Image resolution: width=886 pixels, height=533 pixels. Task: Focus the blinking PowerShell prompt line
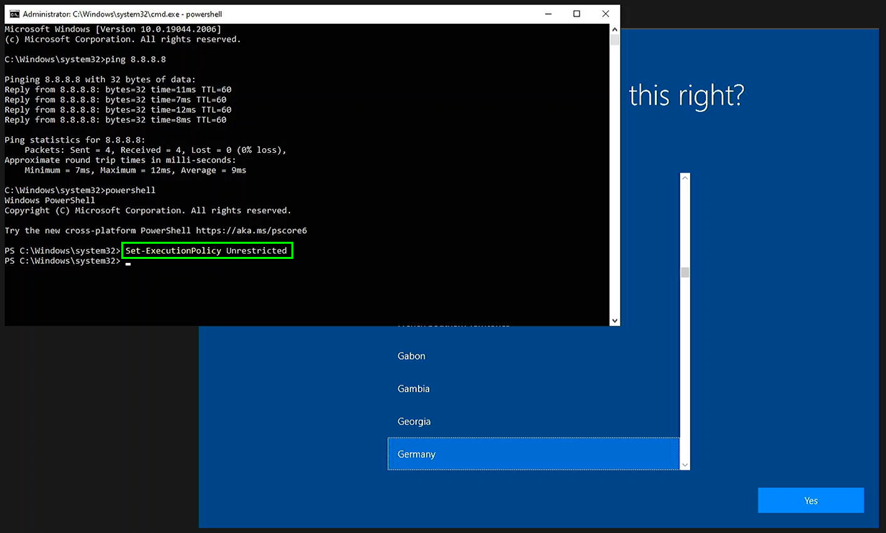pyautogui.click(x=127, y=261)
